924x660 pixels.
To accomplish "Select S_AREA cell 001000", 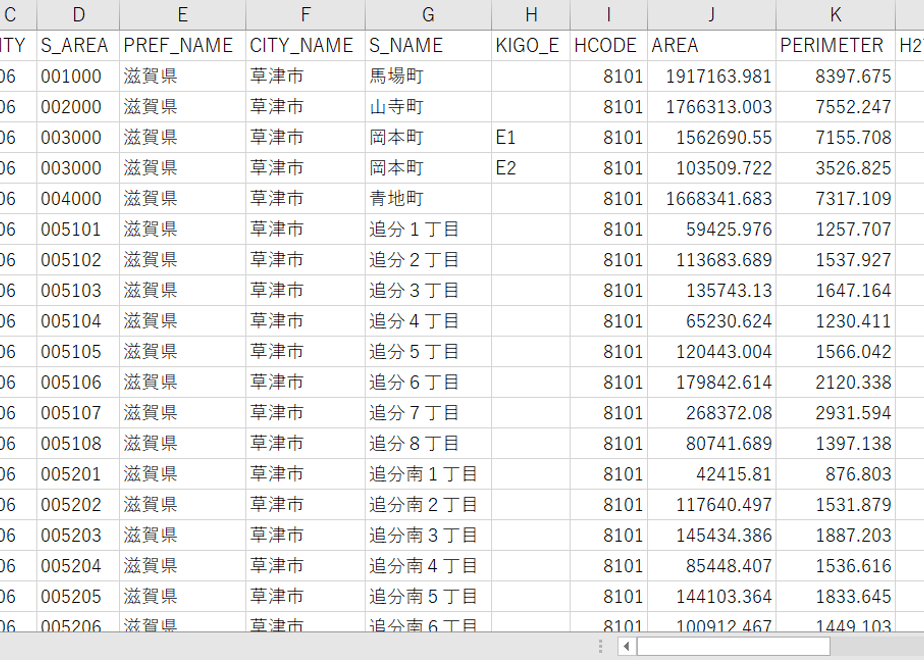I will pos(78,76).
